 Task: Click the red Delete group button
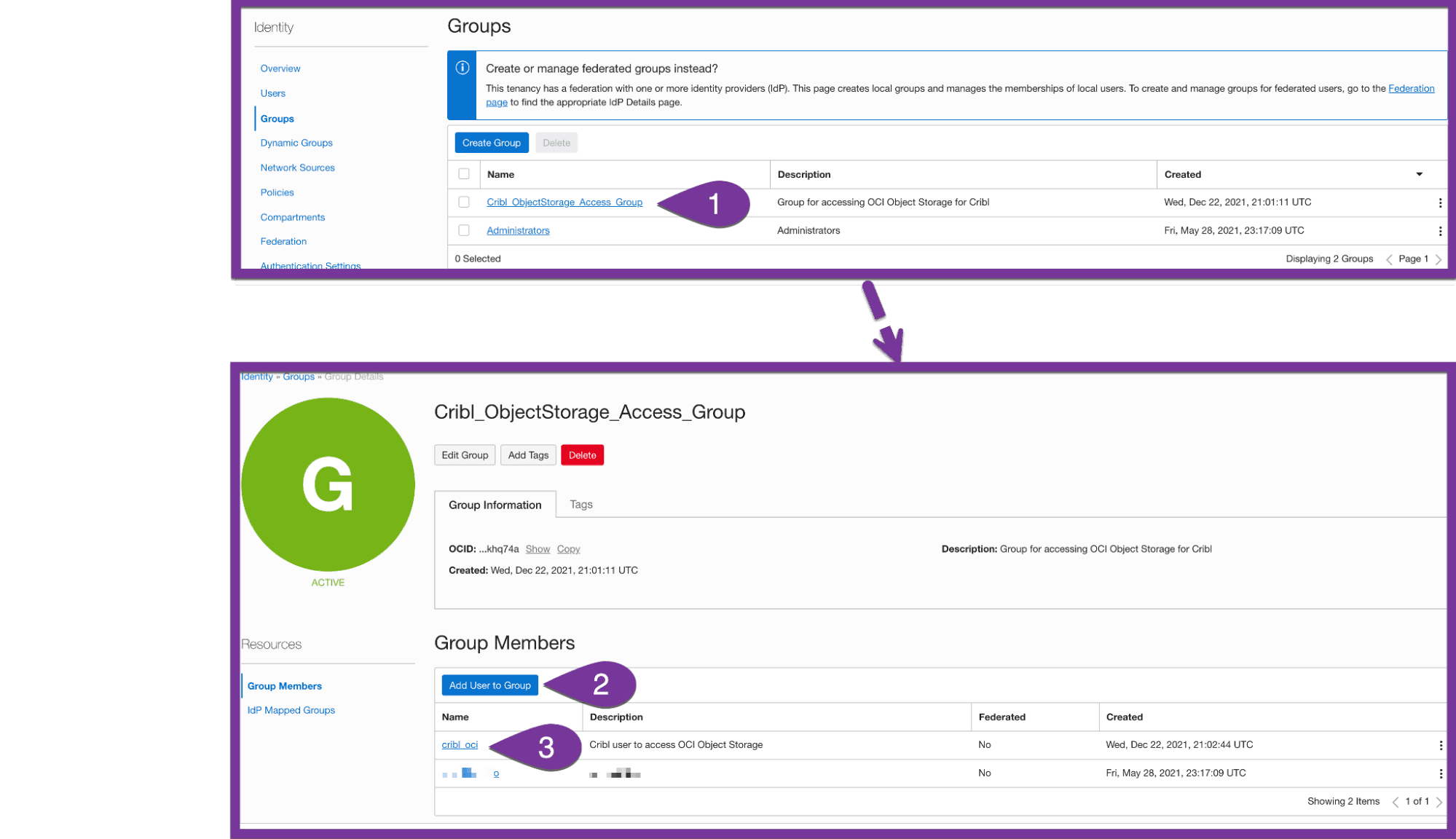click(582, 455)
